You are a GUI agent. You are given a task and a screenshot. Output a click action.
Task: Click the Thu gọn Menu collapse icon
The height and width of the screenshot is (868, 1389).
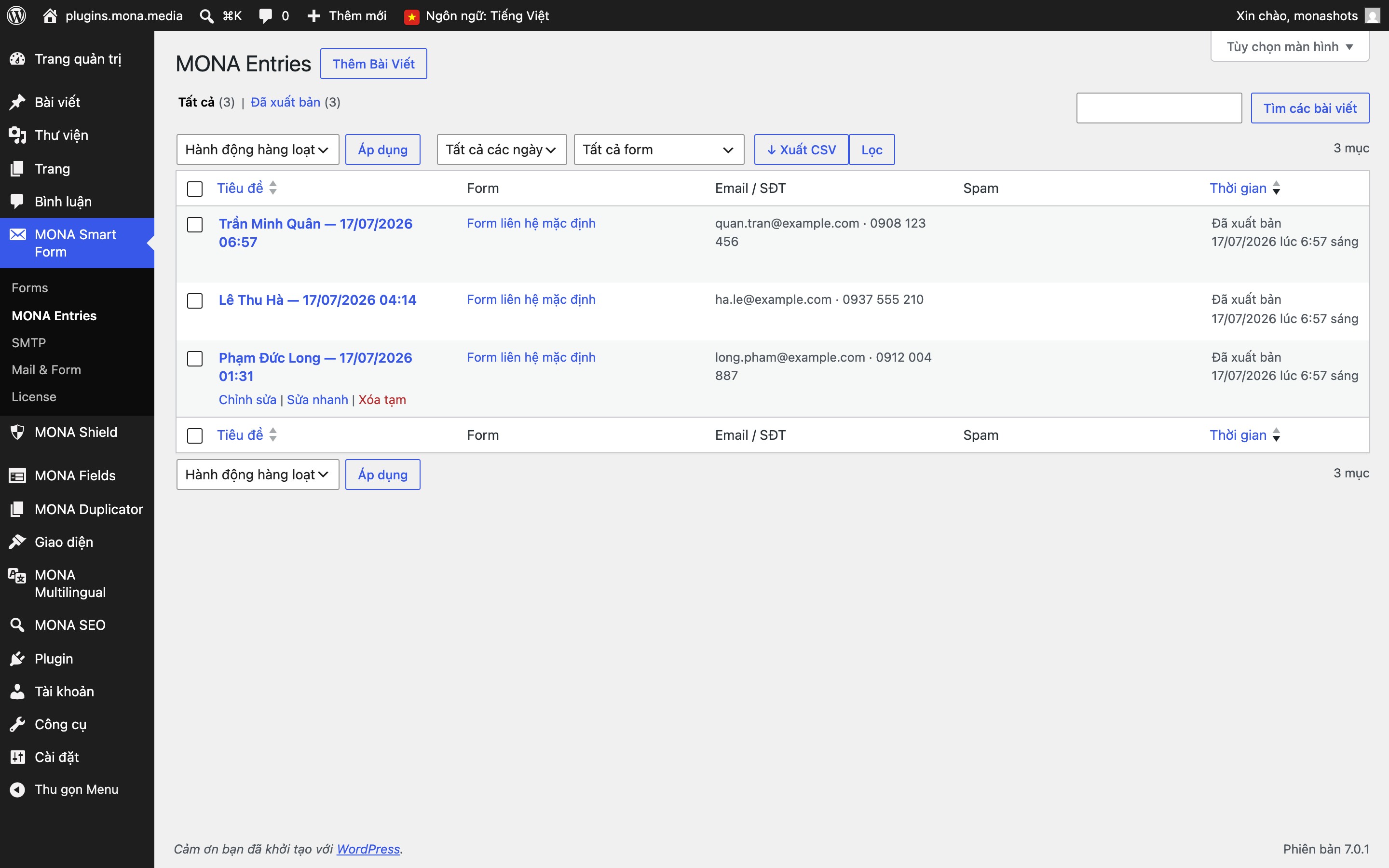tap(17, 790)
